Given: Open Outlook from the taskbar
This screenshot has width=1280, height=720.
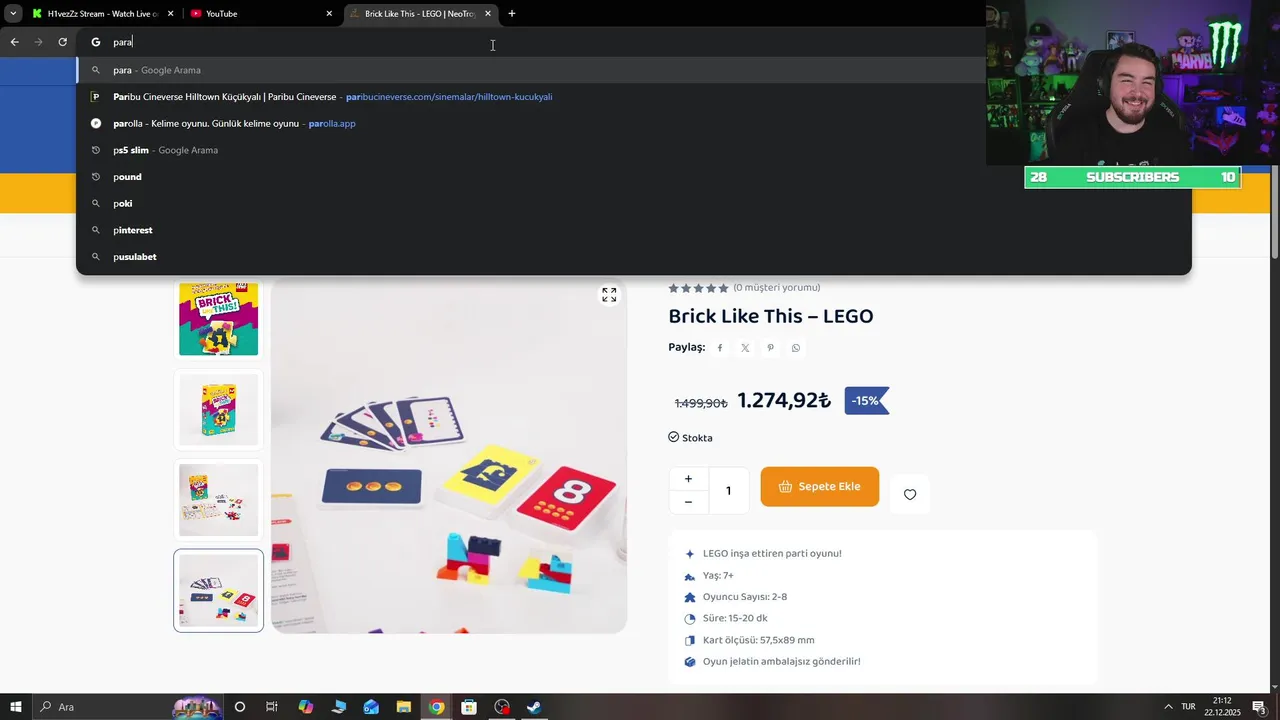Looking at the screenshot, I should tap(371, 707).
